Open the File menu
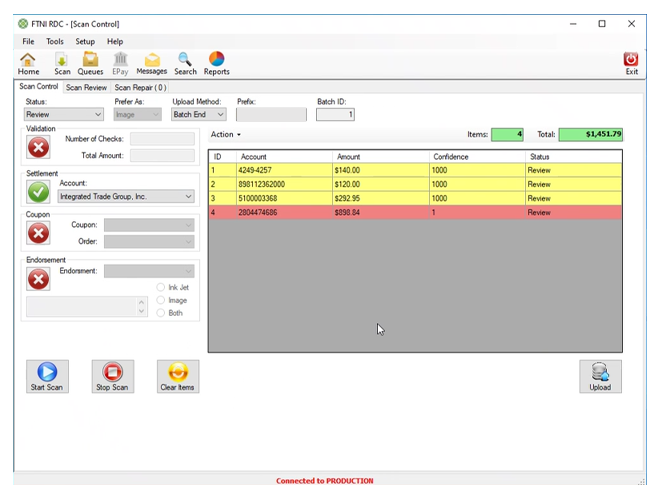The width and height of the screenshot is (659, 492). pos(28,42)
